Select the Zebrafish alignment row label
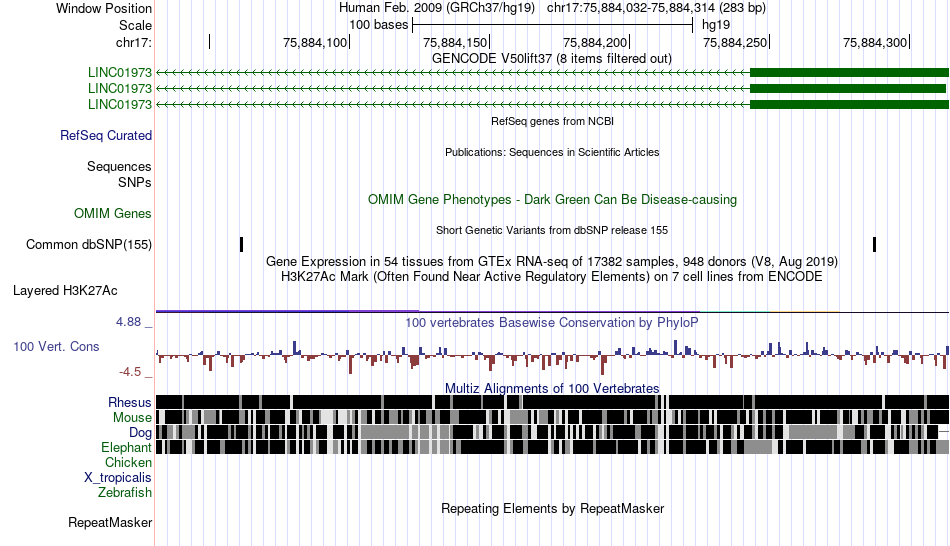 coord(125,492)
